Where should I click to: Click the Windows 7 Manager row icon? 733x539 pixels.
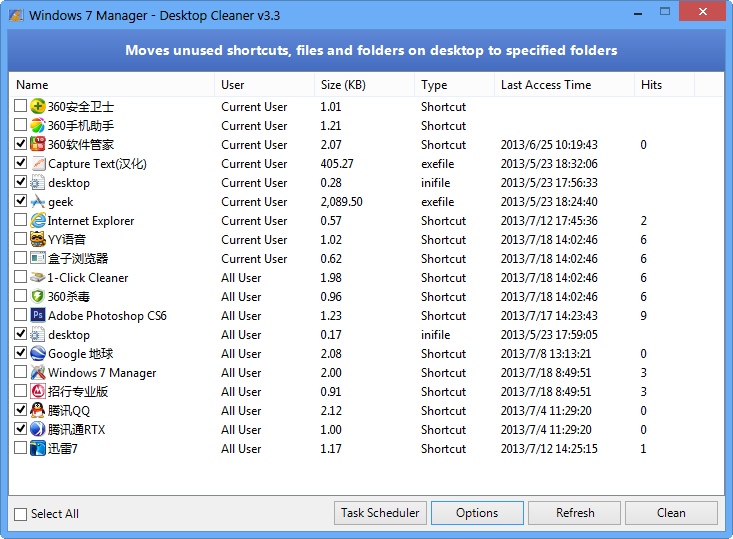pos(38,373)
